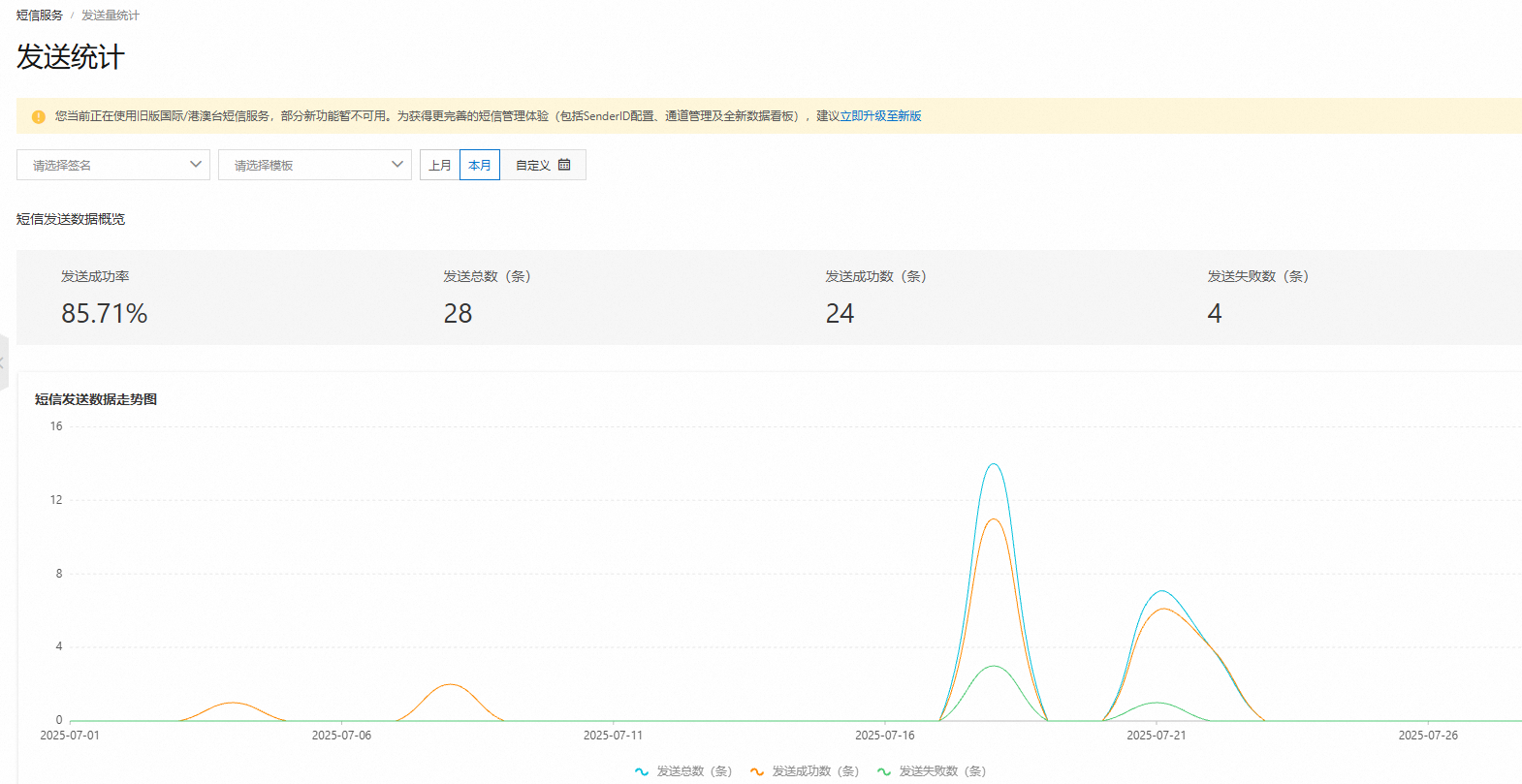Click the tallest blue peak on the trend chart
Image resolution: width=1522 pixels, height=784 pixels.
click(x=994, y=464)
